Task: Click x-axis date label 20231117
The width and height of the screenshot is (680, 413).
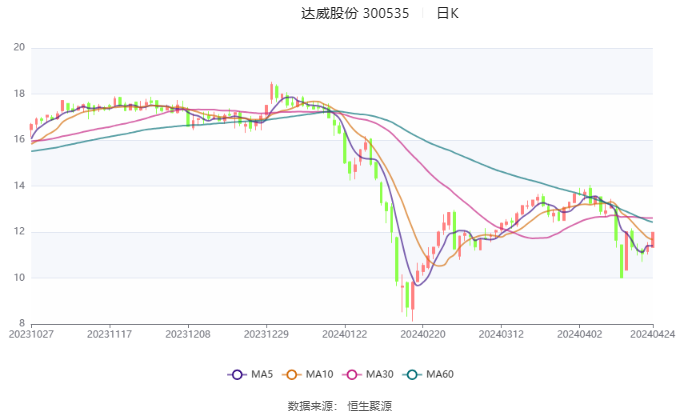Action: coord(109,334)
